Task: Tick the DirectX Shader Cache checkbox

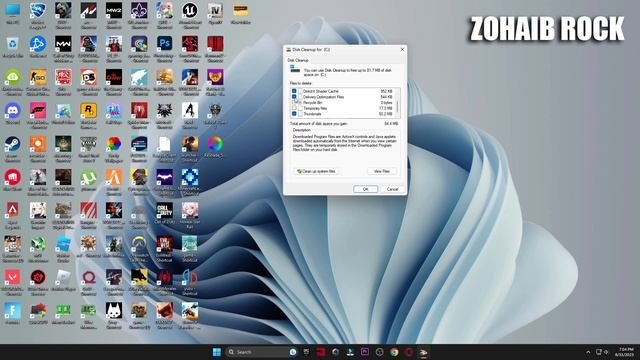Action: point(294,91)
